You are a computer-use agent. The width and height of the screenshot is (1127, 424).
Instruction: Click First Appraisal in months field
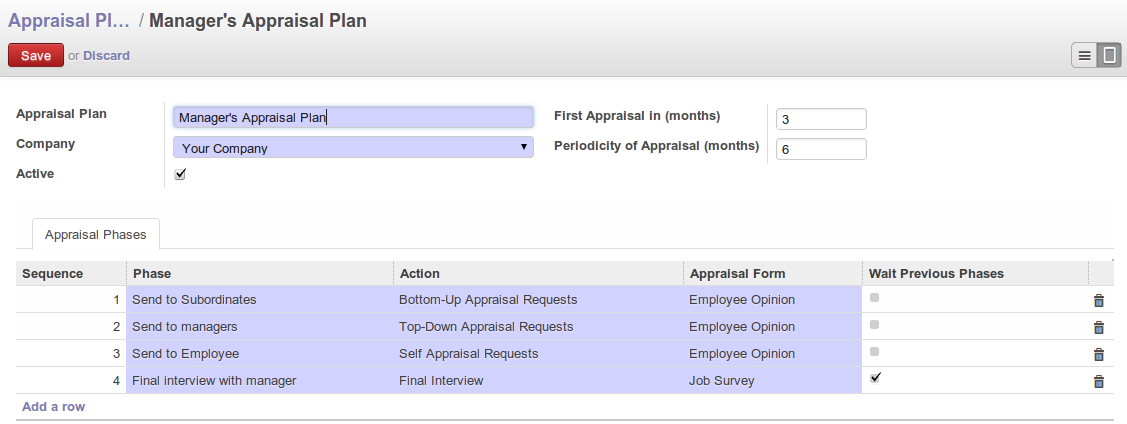pos(820,119)
